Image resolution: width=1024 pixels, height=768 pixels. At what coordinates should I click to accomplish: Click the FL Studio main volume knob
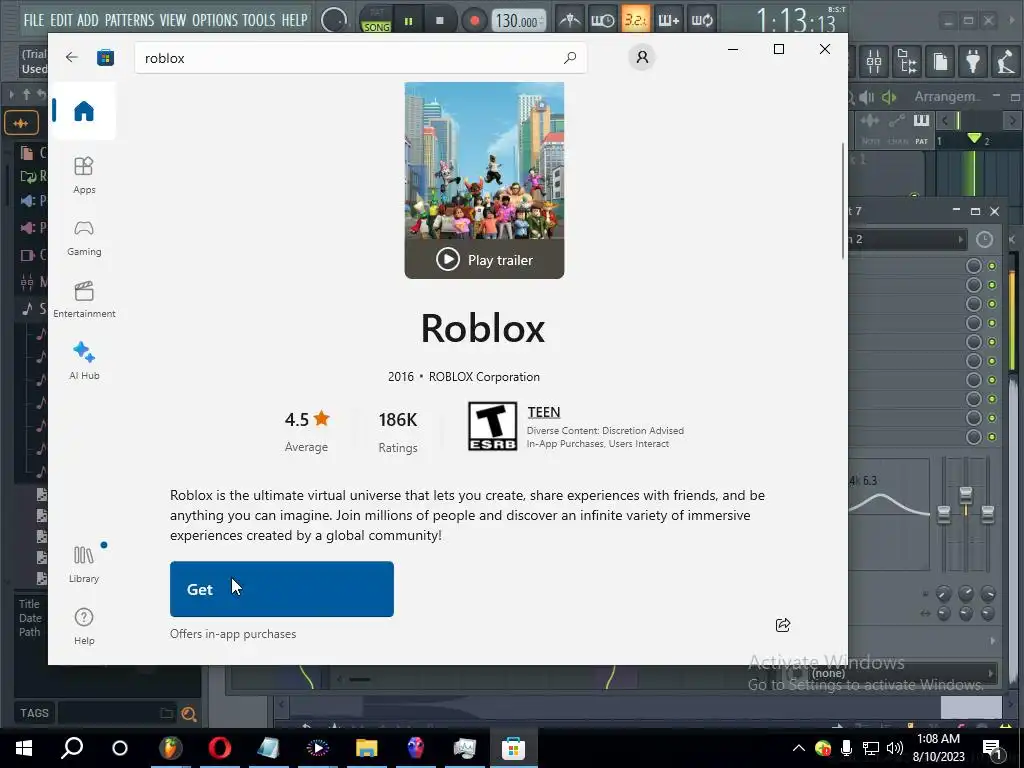point(334,20)
